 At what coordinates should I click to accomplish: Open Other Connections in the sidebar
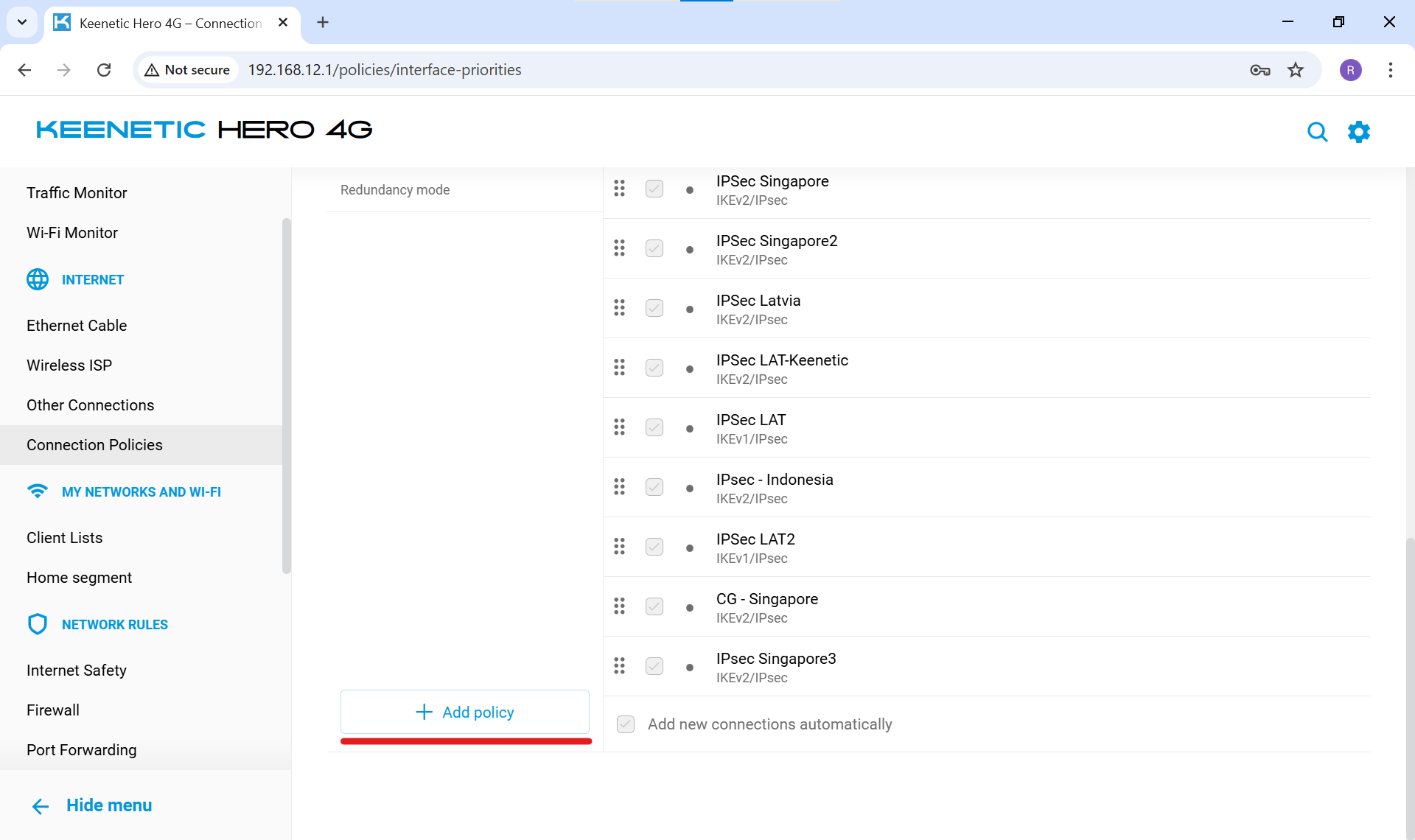tap(90, 405)
